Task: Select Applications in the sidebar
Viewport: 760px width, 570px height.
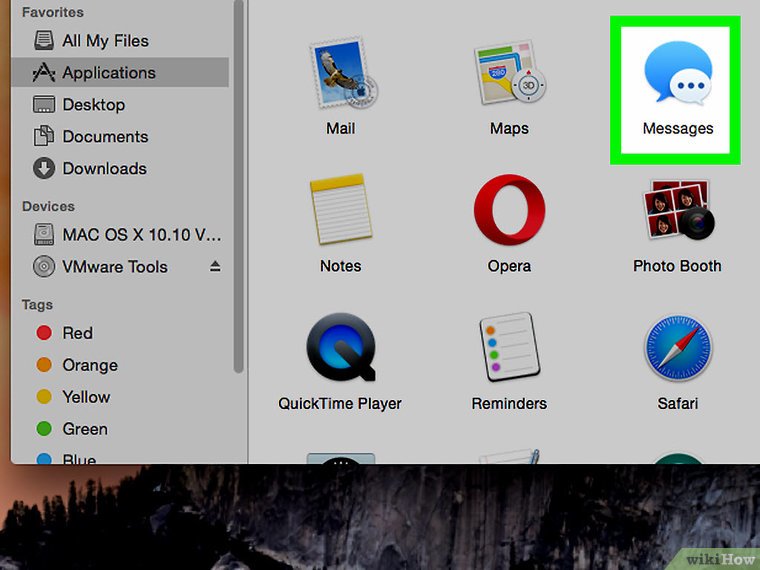Action: 108,73
